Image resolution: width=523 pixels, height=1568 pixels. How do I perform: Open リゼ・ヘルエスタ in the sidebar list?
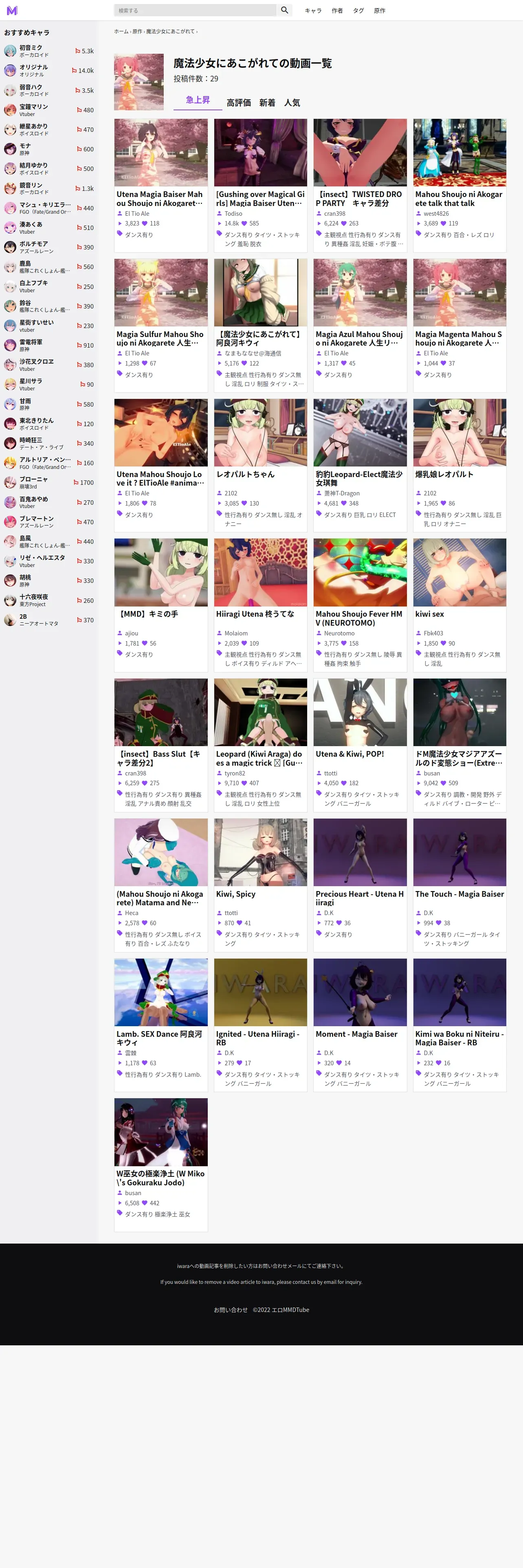49,561
